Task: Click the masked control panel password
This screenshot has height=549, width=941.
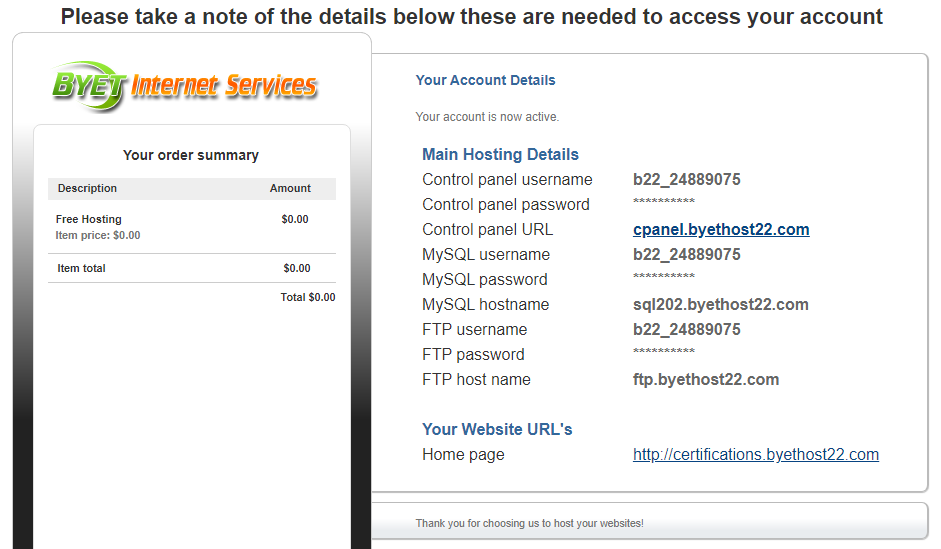Action: (x=664, y=202)
